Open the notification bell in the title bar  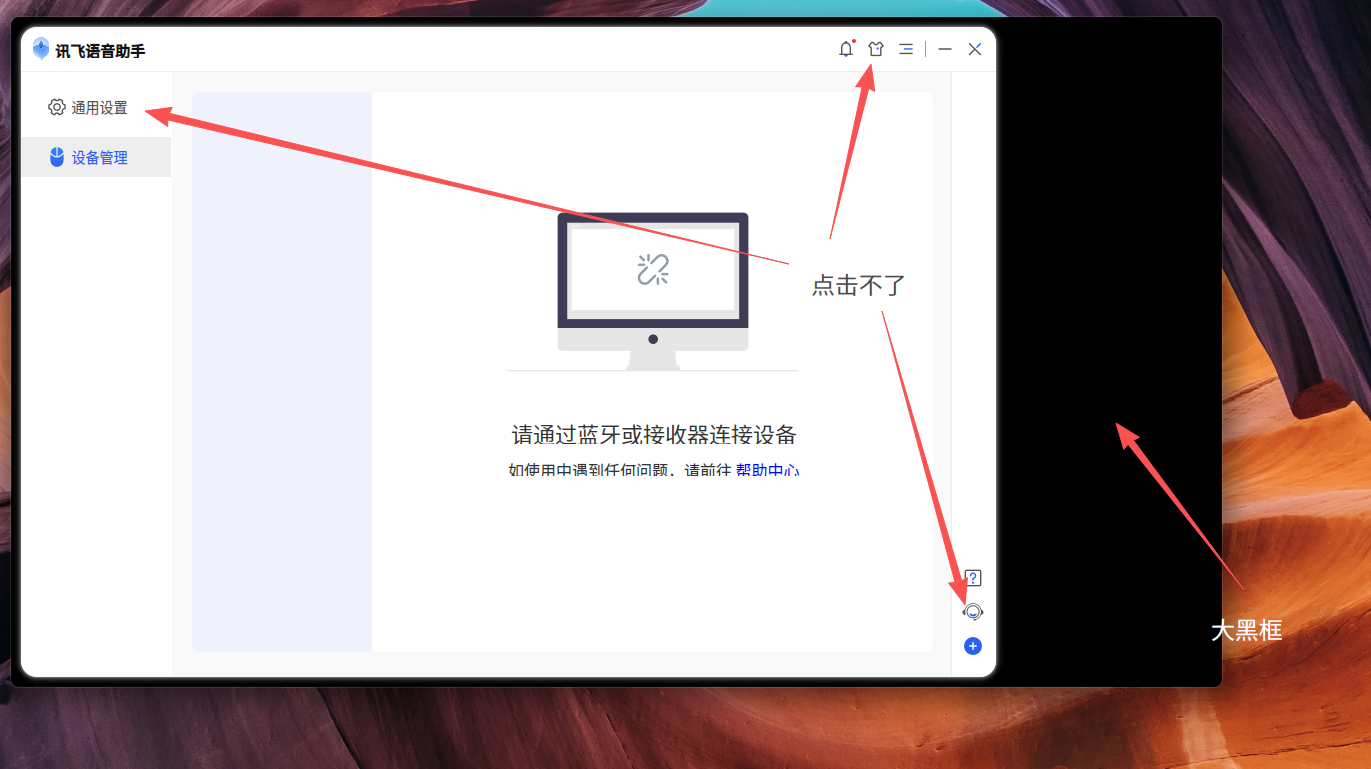tap(846, 49)
